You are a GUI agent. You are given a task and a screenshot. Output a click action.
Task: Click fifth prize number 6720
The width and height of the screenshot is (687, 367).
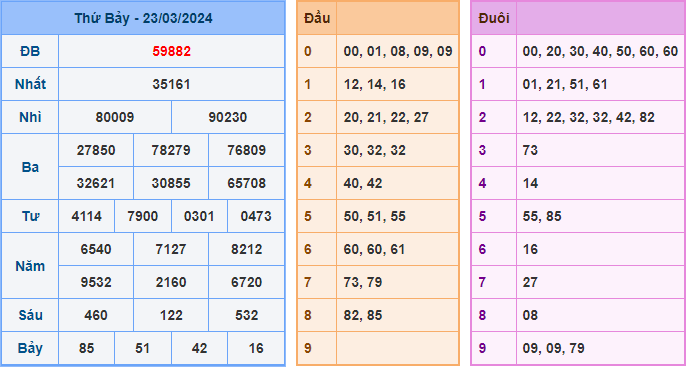(246, 282)
